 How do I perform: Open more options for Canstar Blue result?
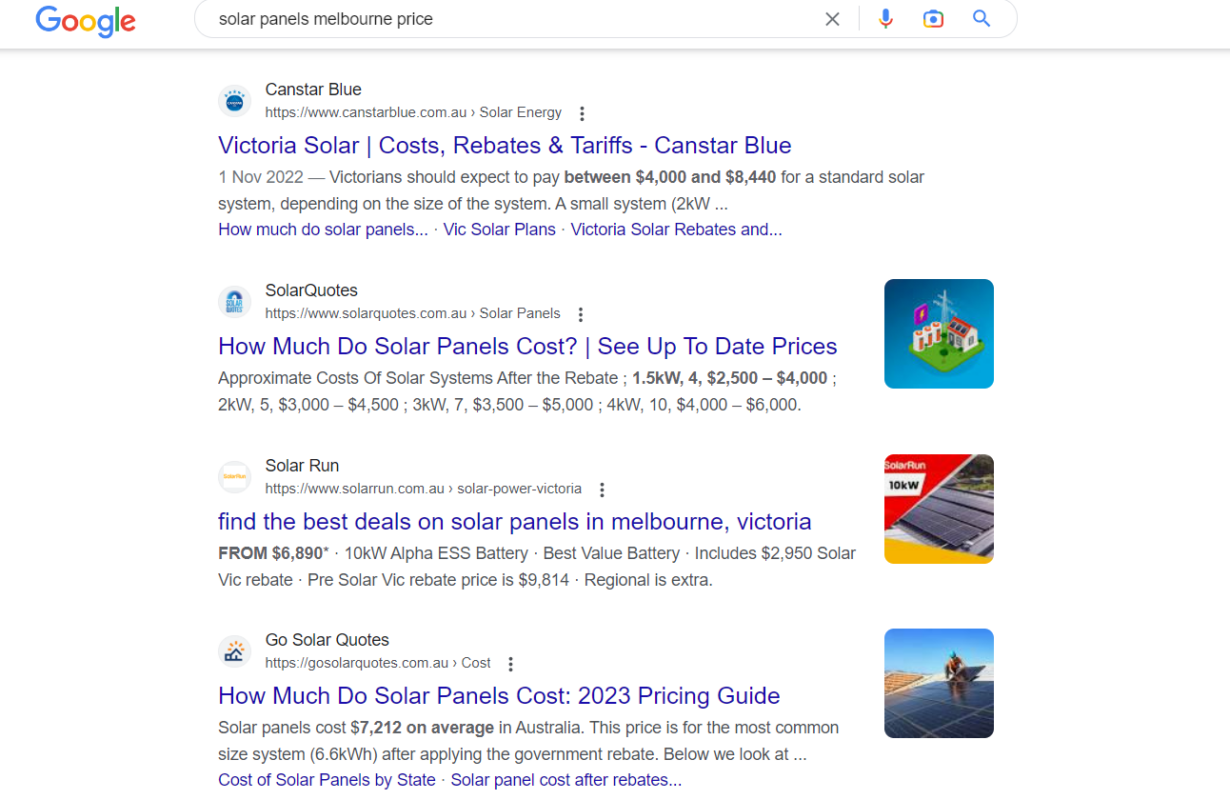click(x=582, y=114)
